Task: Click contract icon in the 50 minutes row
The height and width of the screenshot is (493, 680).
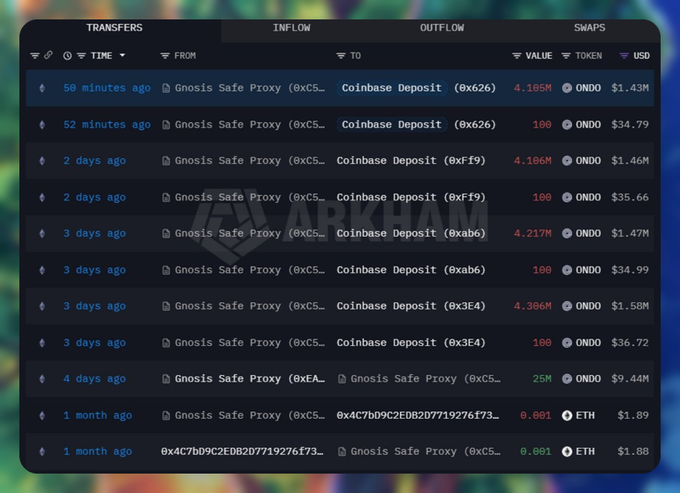Action: 166,88
